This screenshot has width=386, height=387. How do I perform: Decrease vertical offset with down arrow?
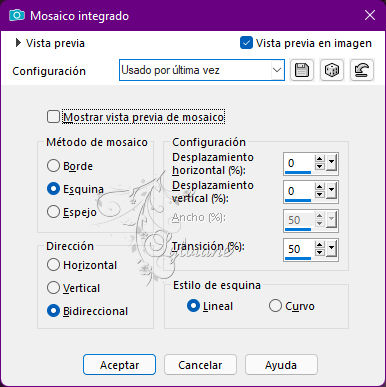(320, 195)
